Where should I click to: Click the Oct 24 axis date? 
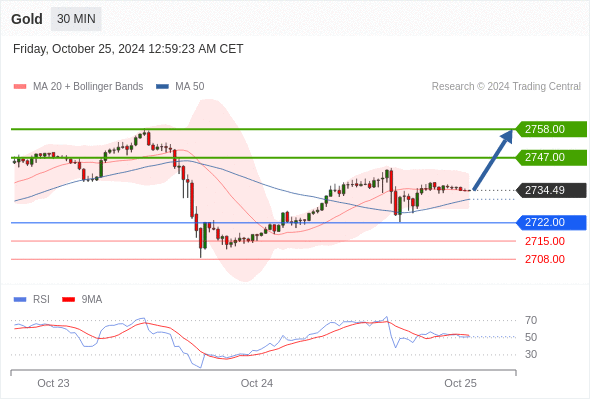tap(257, 383)
